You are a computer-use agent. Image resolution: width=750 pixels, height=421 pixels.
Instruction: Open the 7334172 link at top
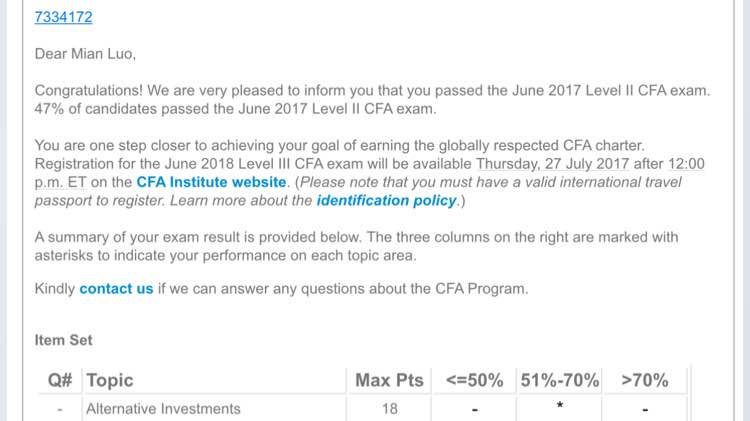[64, 17]
